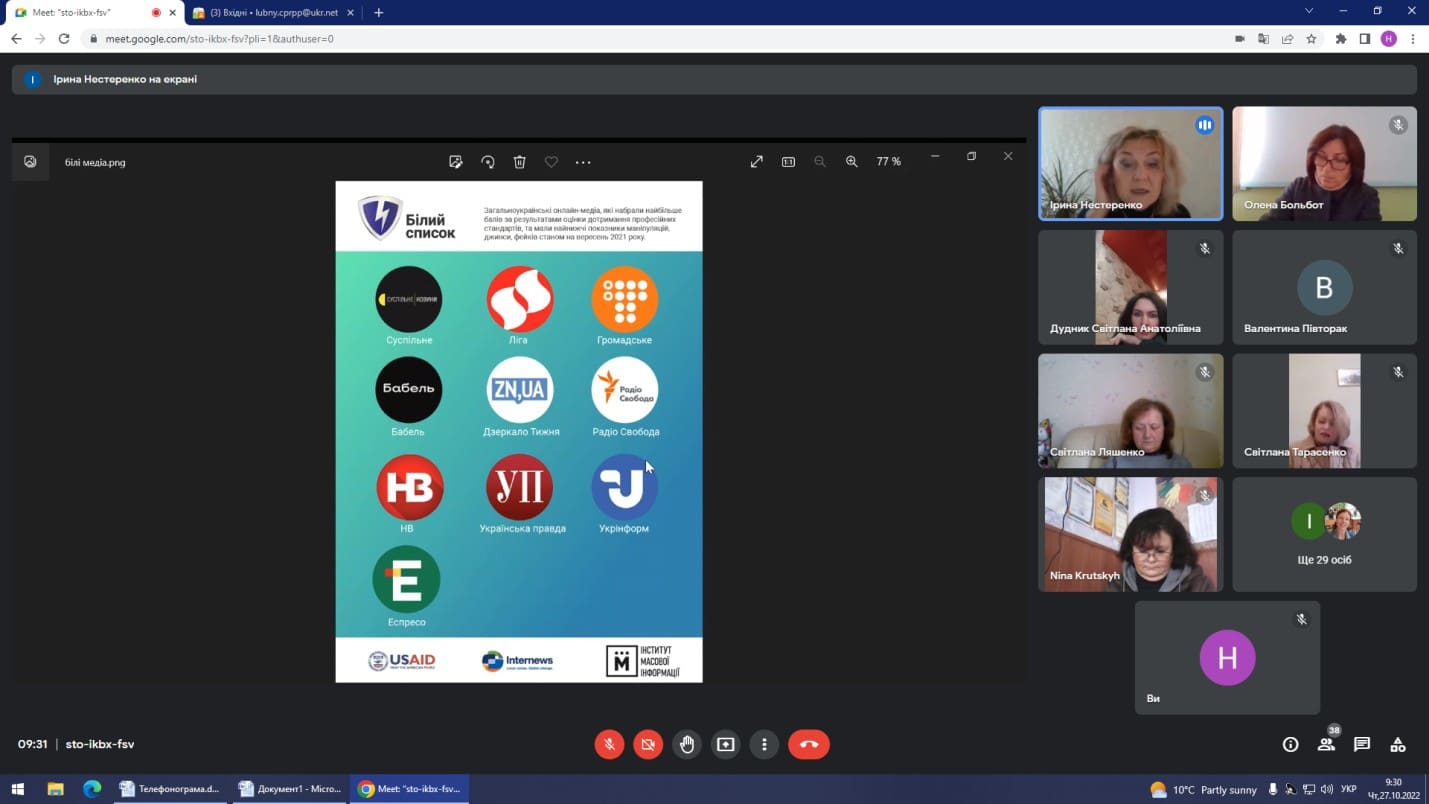
Task: Click your own 'Ви' tile
Action: 1227,658
